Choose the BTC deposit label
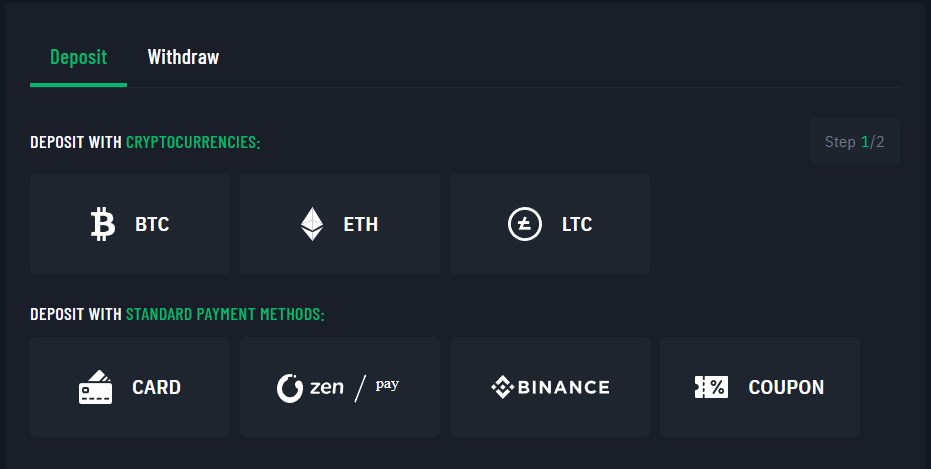The height and width of the screenshot is (469, 931). pyautogui.click(x=152, y=224)
